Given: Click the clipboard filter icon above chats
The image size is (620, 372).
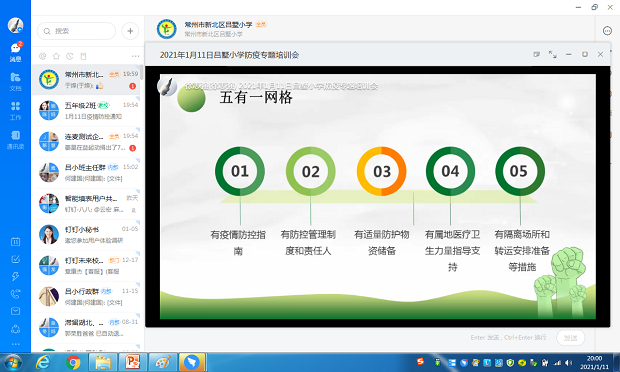Looking at the screenshot, I should point(83,56).
